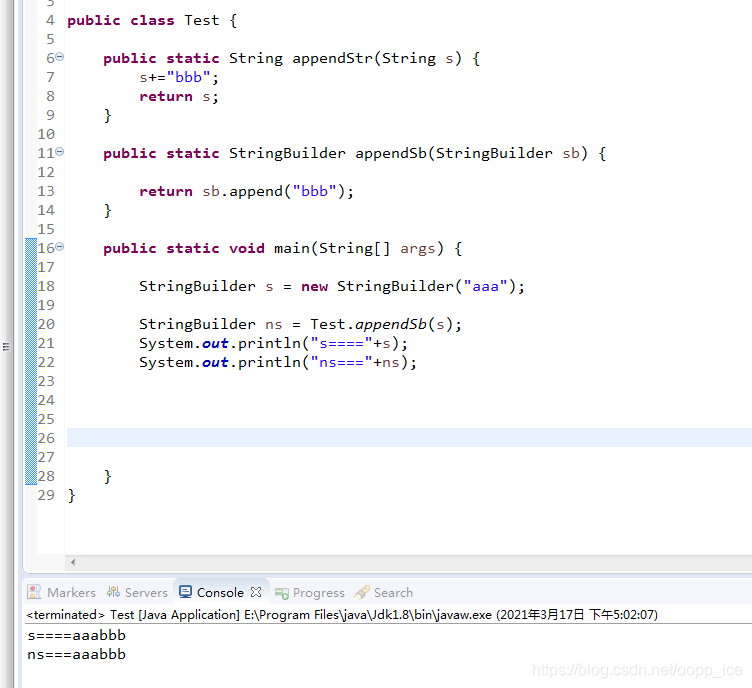Click console output line ns===aaabbb
Screen dimensions: 752x688
(77, 654)
